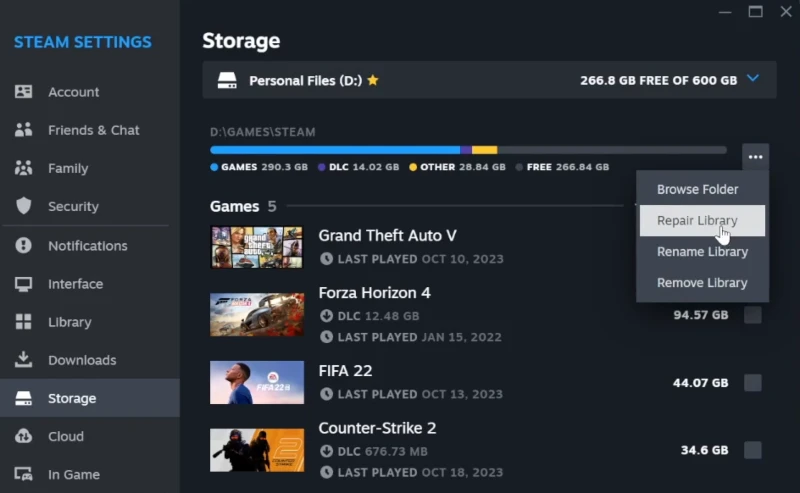Click clock icon for Counter-Strike 2 last played
The width and height of the screenshot is (800, 493).
[327, 472]
